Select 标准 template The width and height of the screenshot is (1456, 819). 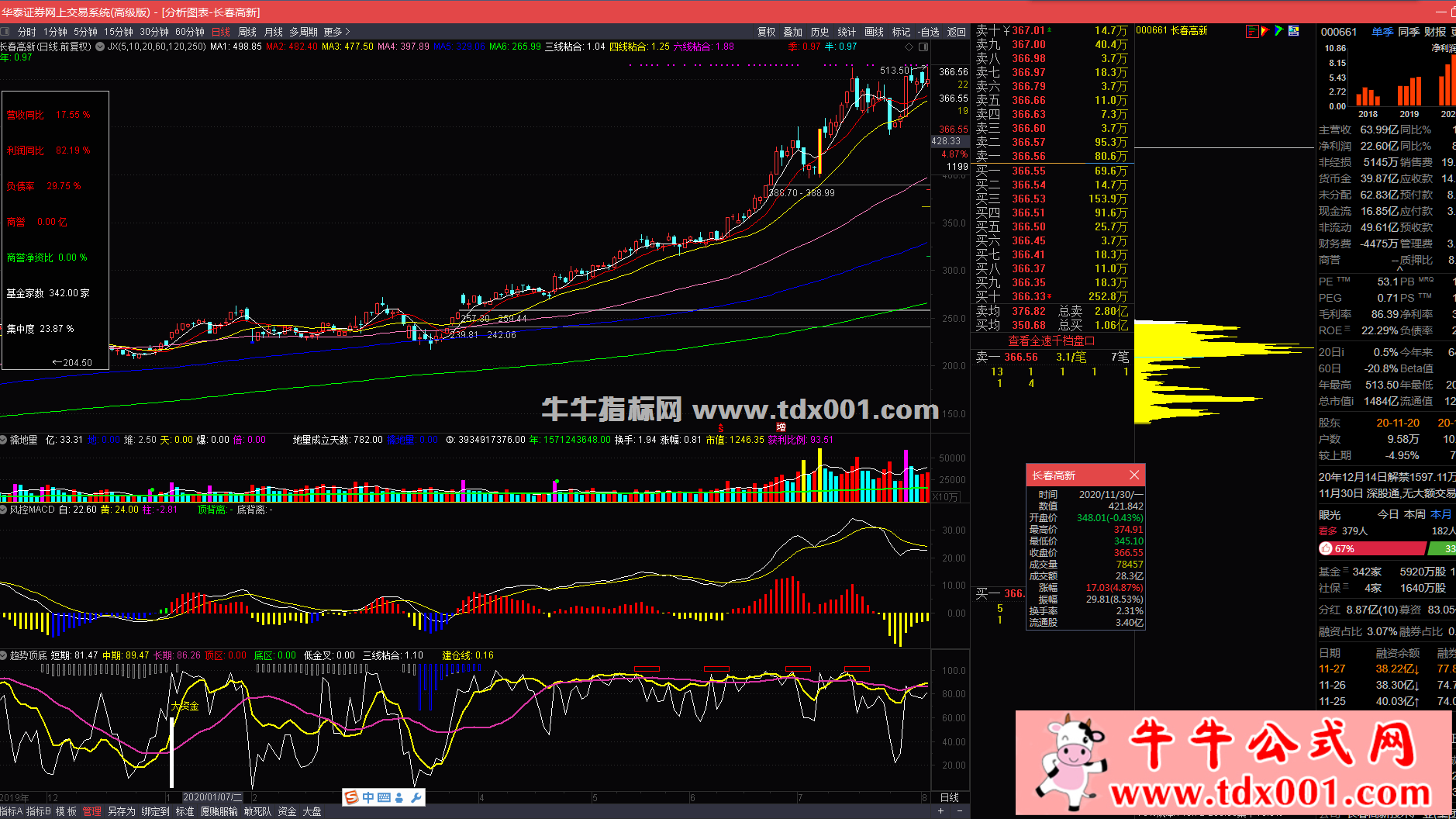click(x=185, y=811)
